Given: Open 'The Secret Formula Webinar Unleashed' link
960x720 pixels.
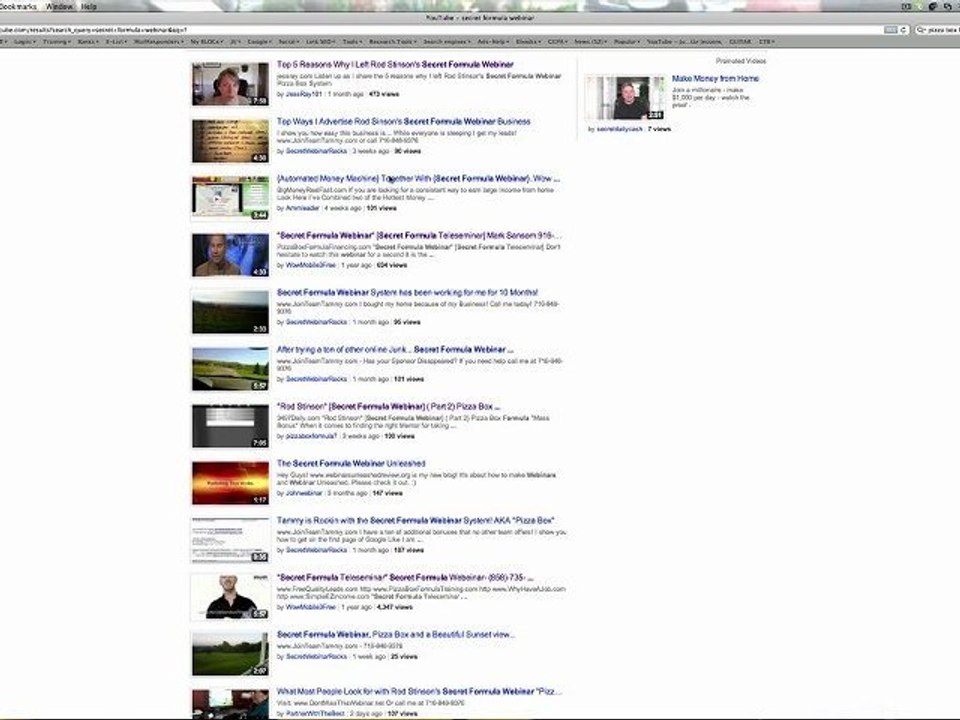Looking at the screenshot, I should (x=351, y=463).
